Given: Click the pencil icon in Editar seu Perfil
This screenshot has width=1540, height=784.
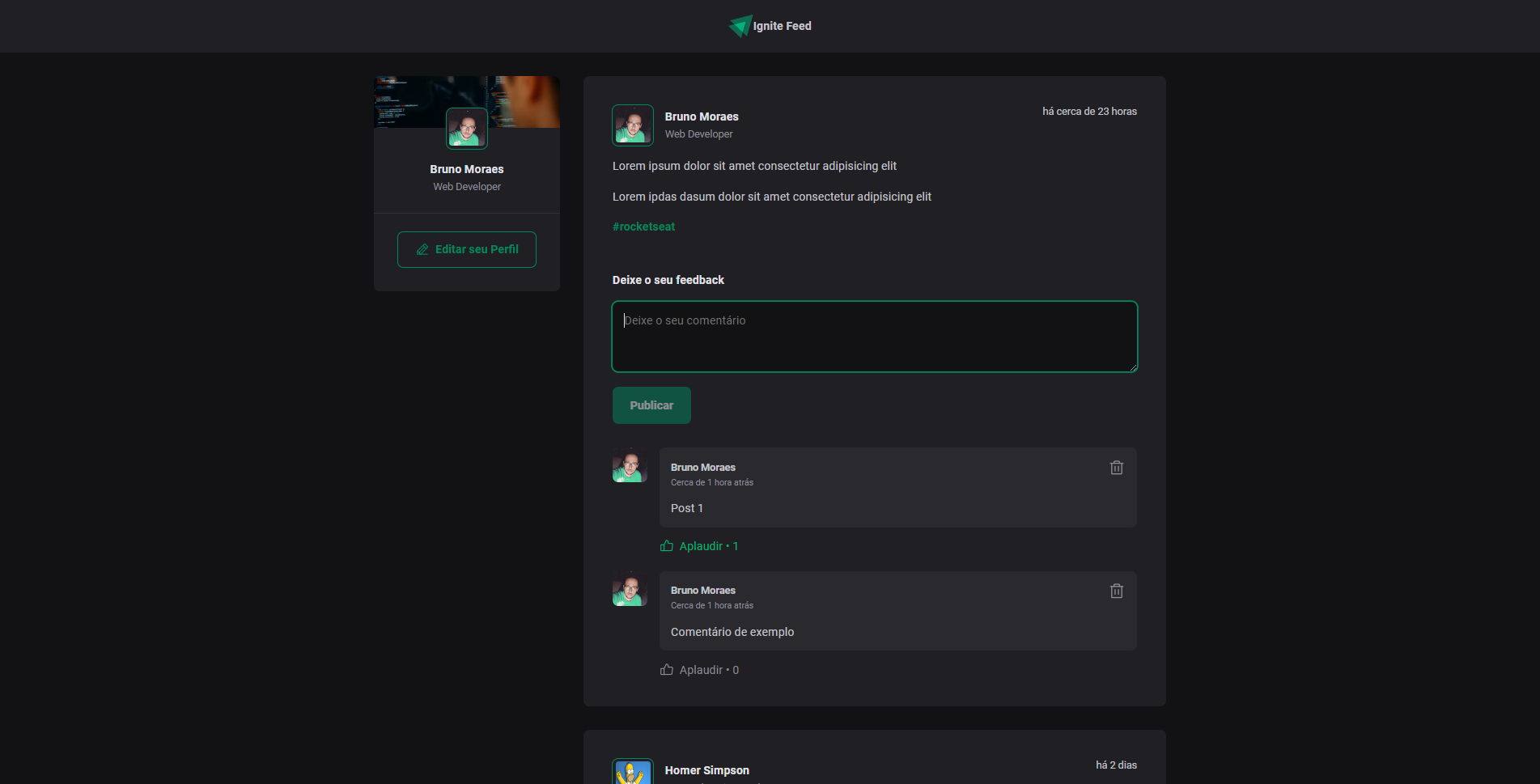Looking at the screenshot, I should coord(422,249).
